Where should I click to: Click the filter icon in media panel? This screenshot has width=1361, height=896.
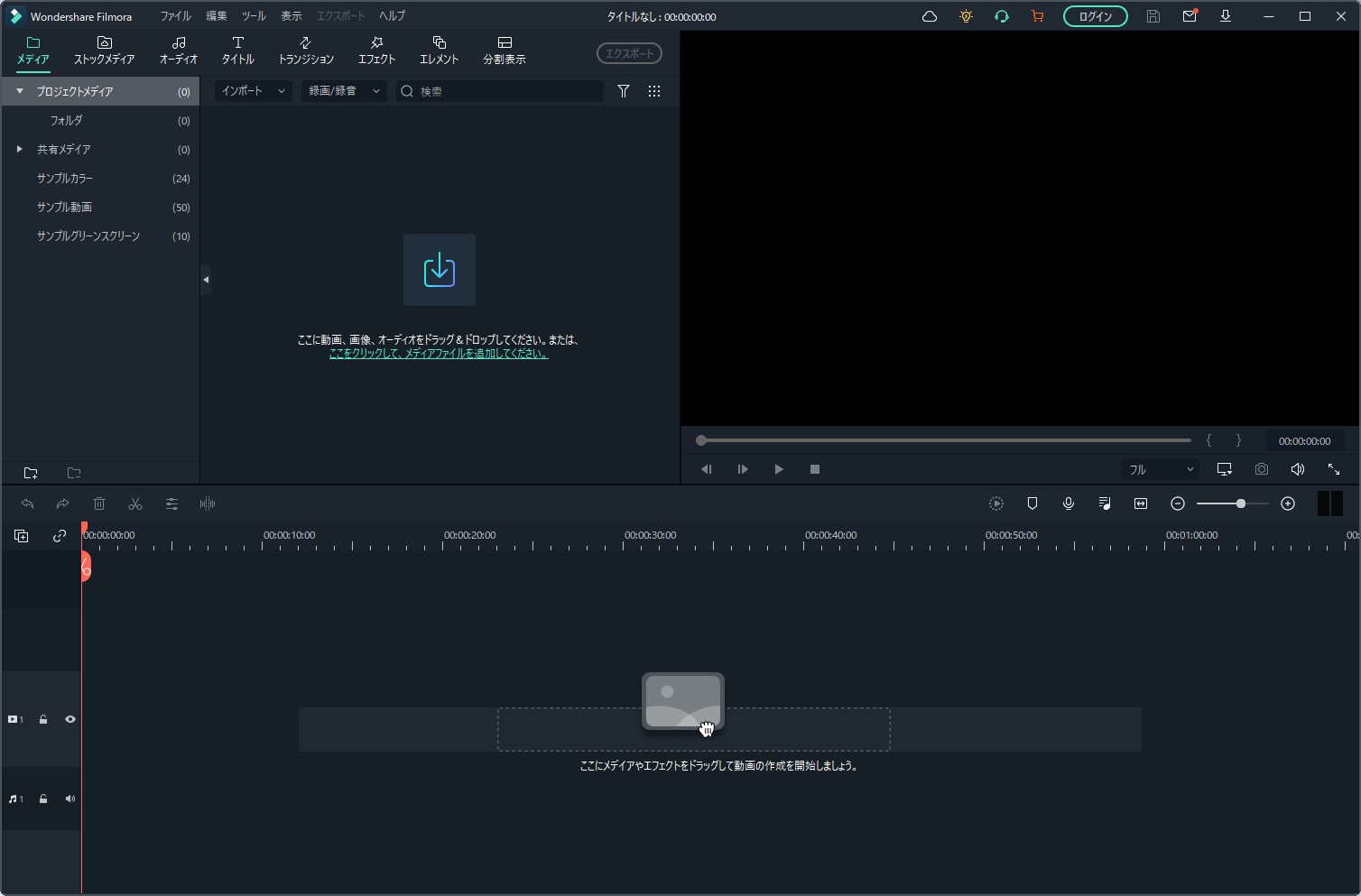click(624, 91)
